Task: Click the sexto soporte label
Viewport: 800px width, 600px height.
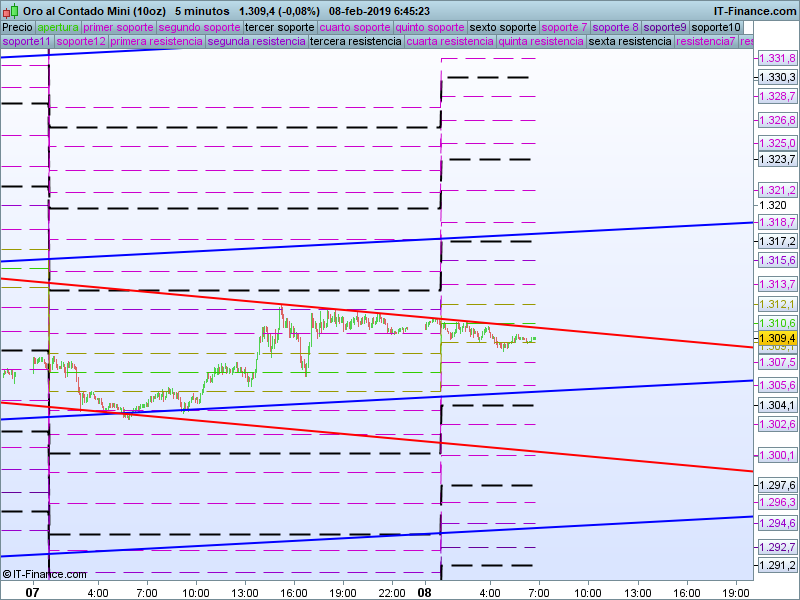Action: (x=503, y=27)
